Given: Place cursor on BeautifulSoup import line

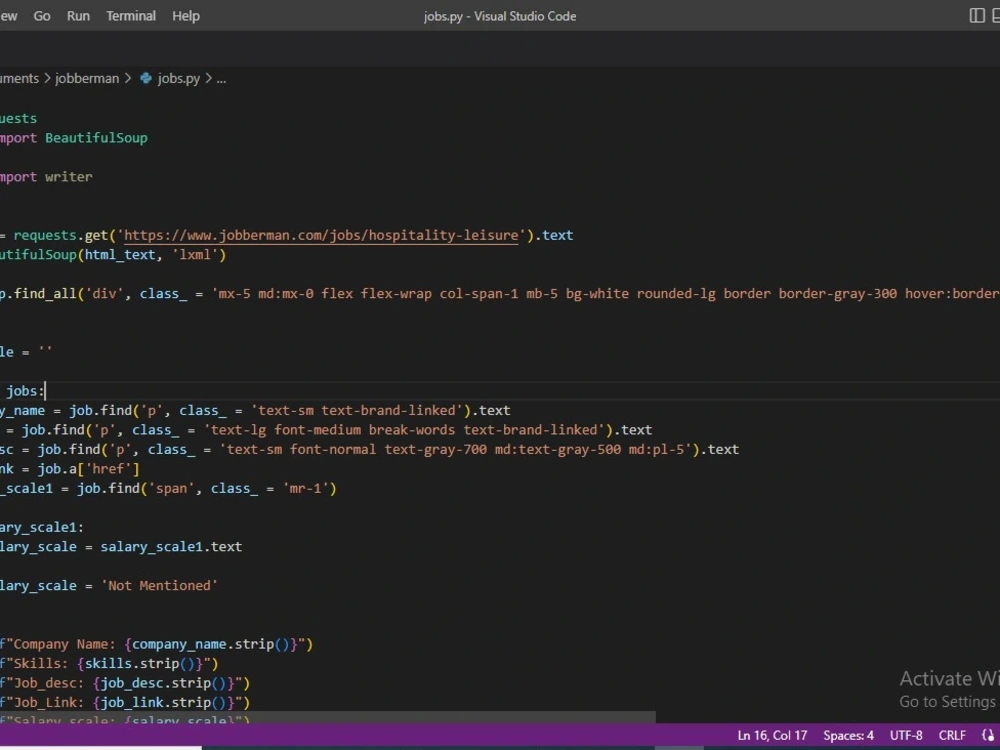Looking at the screenshot, I should [x=73, y=138].
